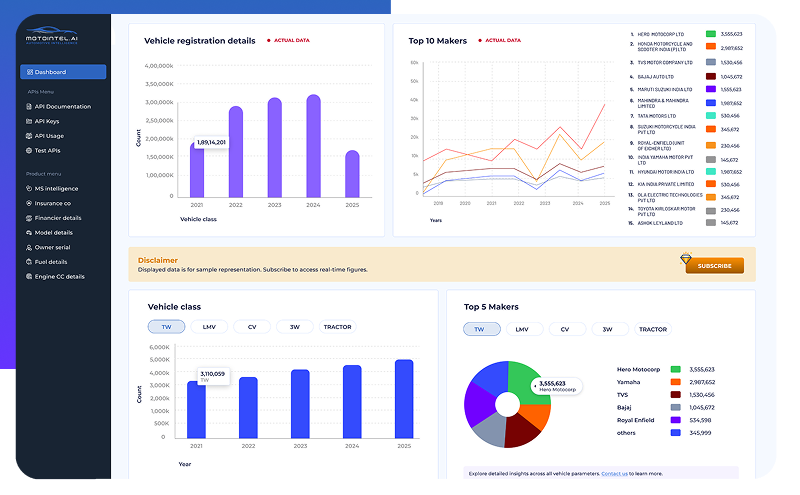The image size is (800, 495).
Task: Click HYUNDAI MOTOR INDIA LTD legend text
Action: click(x=666, y=172)
